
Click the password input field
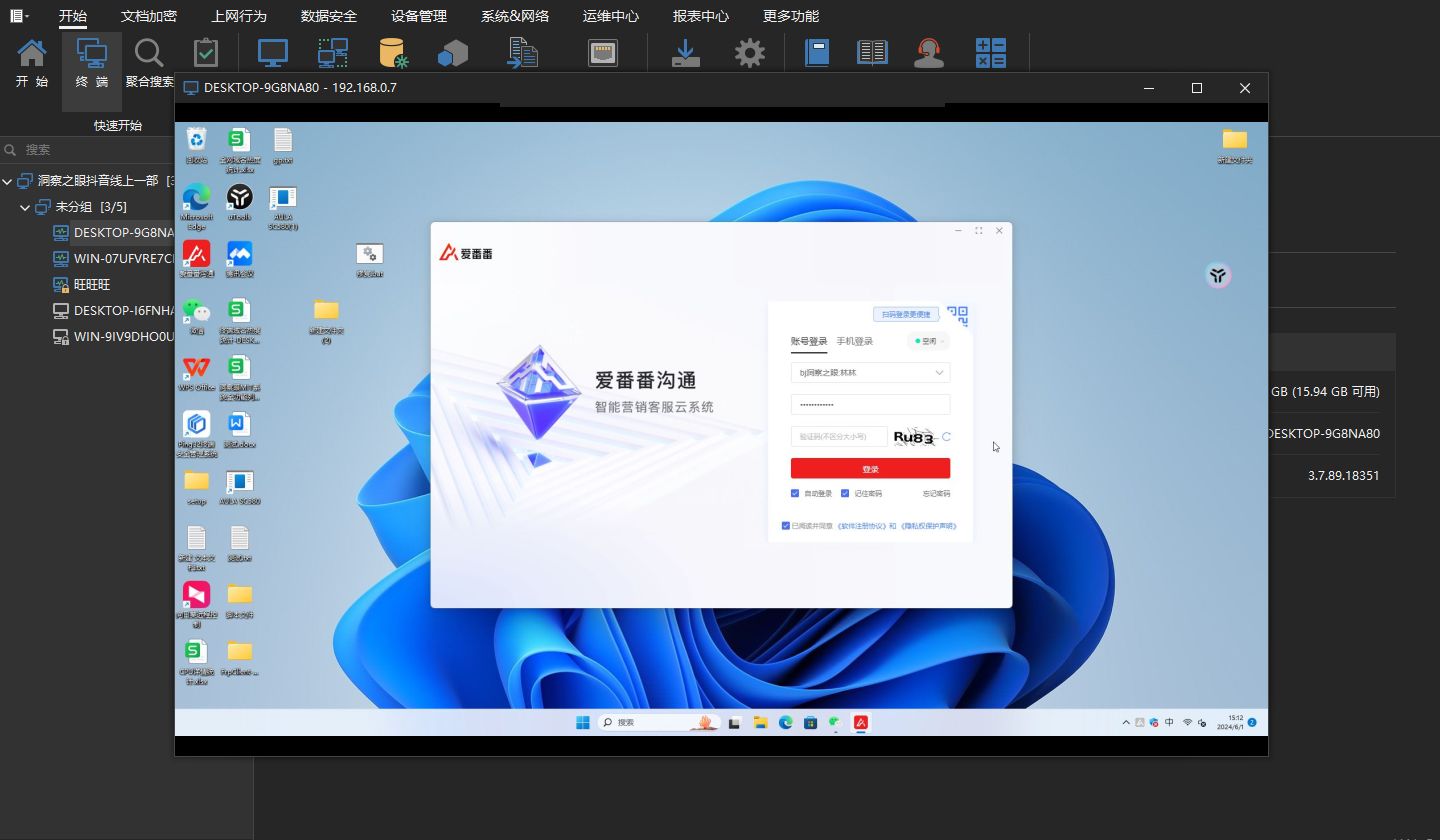(870, 405)
